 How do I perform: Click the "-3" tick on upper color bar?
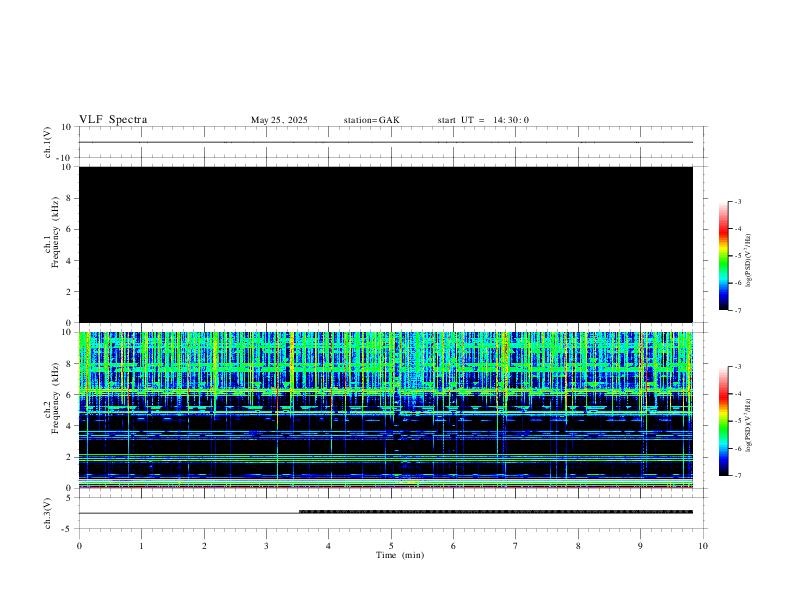[738, 201]
